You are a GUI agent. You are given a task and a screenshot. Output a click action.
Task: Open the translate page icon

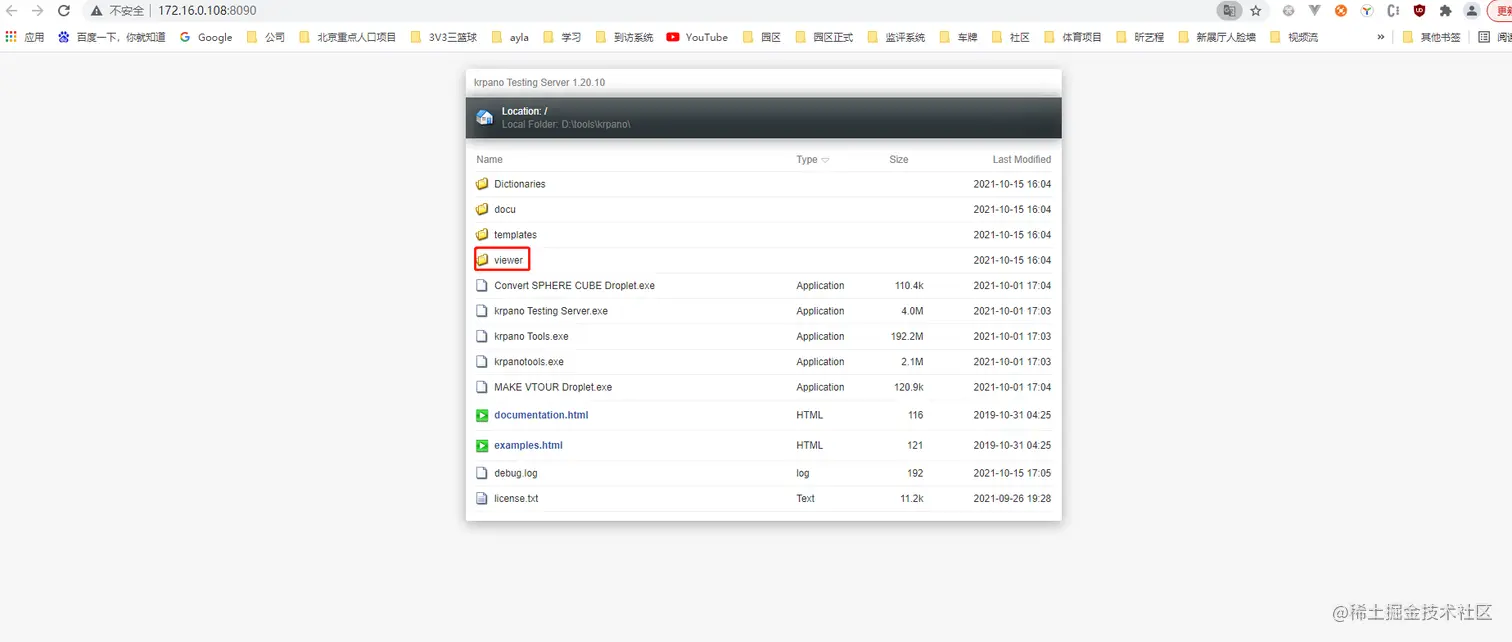1228,11
